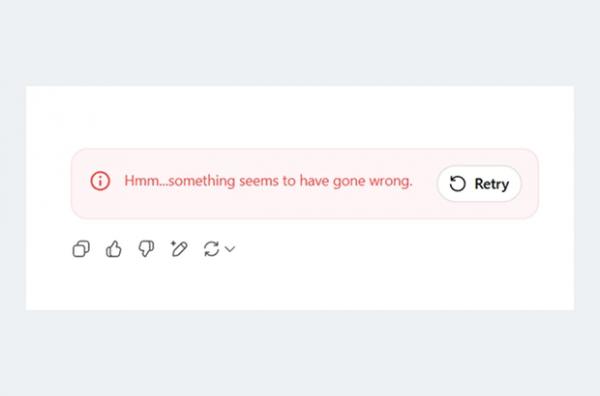Mark the reply as helpful with like
This screenshot has width=600, height=396.
tap(114, 249)
